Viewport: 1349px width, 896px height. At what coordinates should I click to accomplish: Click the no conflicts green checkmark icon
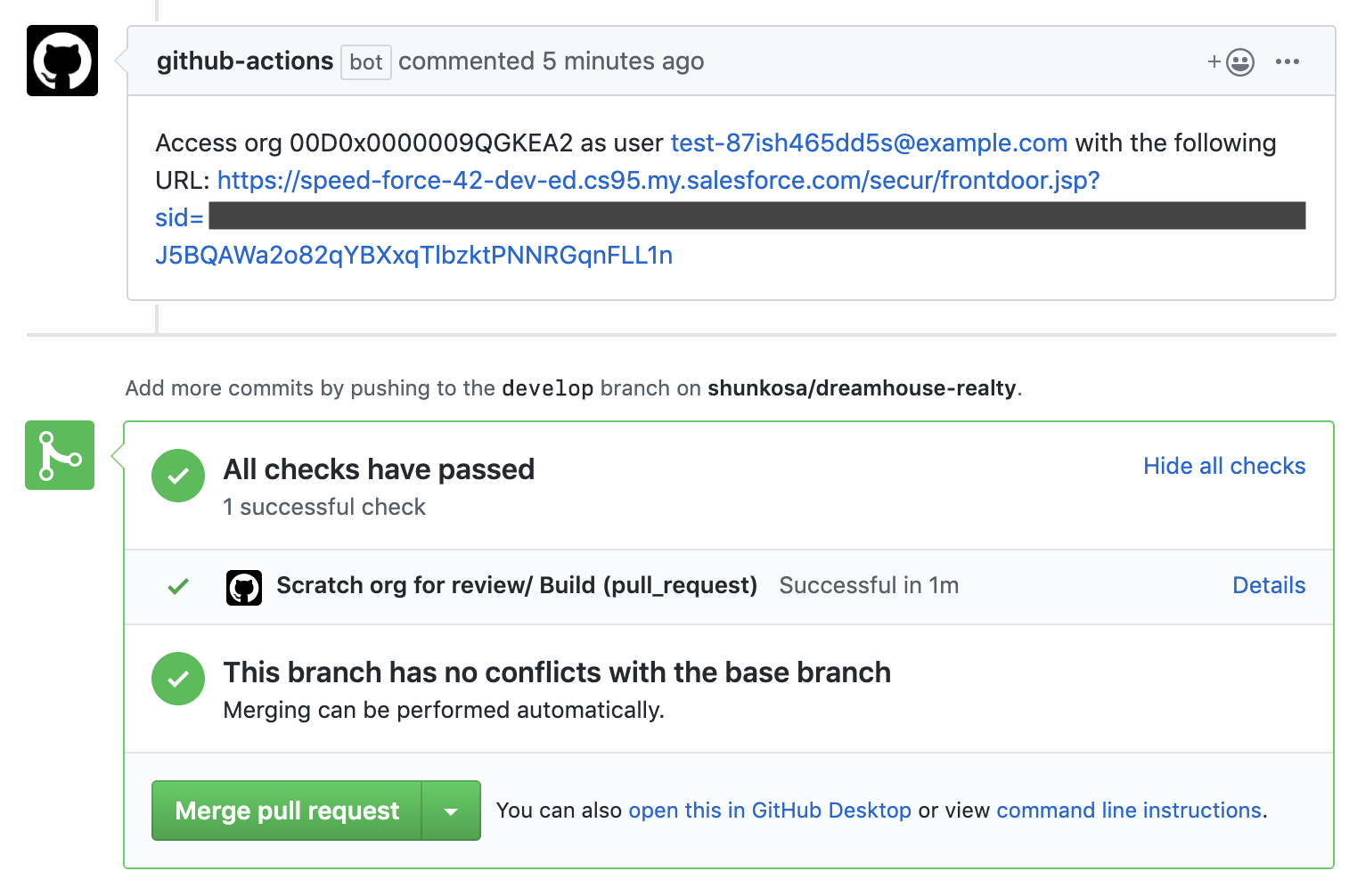click(x=178, y=679)
